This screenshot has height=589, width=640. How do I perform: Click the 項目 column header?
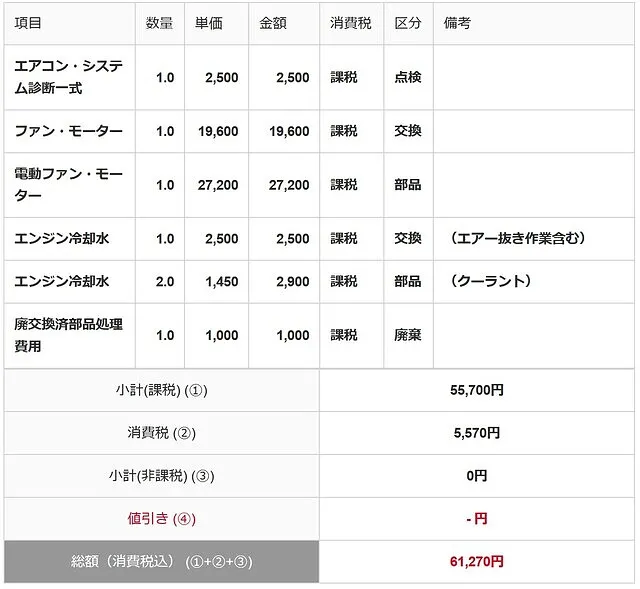pos(29,23)
